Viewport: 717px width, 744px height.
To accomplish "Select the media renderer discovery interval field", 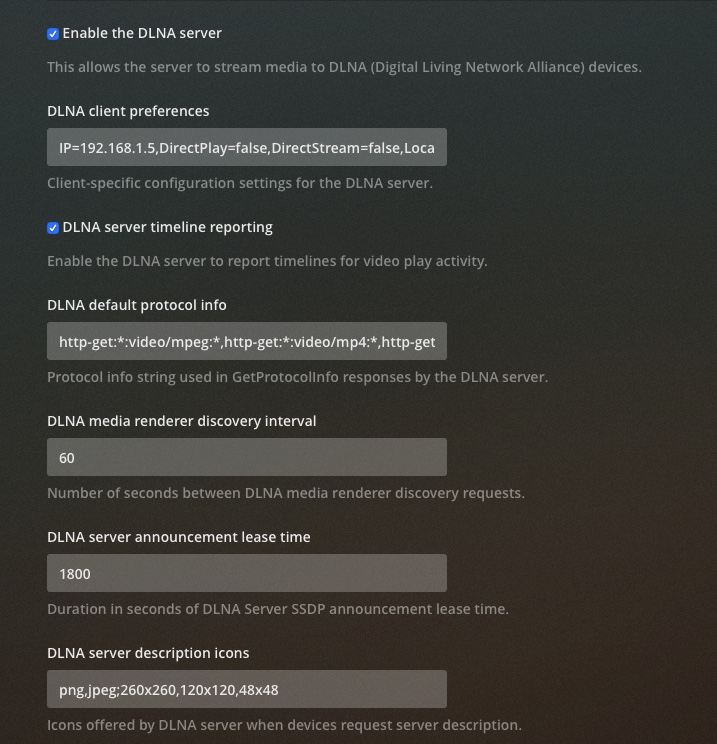I will 246,458.
